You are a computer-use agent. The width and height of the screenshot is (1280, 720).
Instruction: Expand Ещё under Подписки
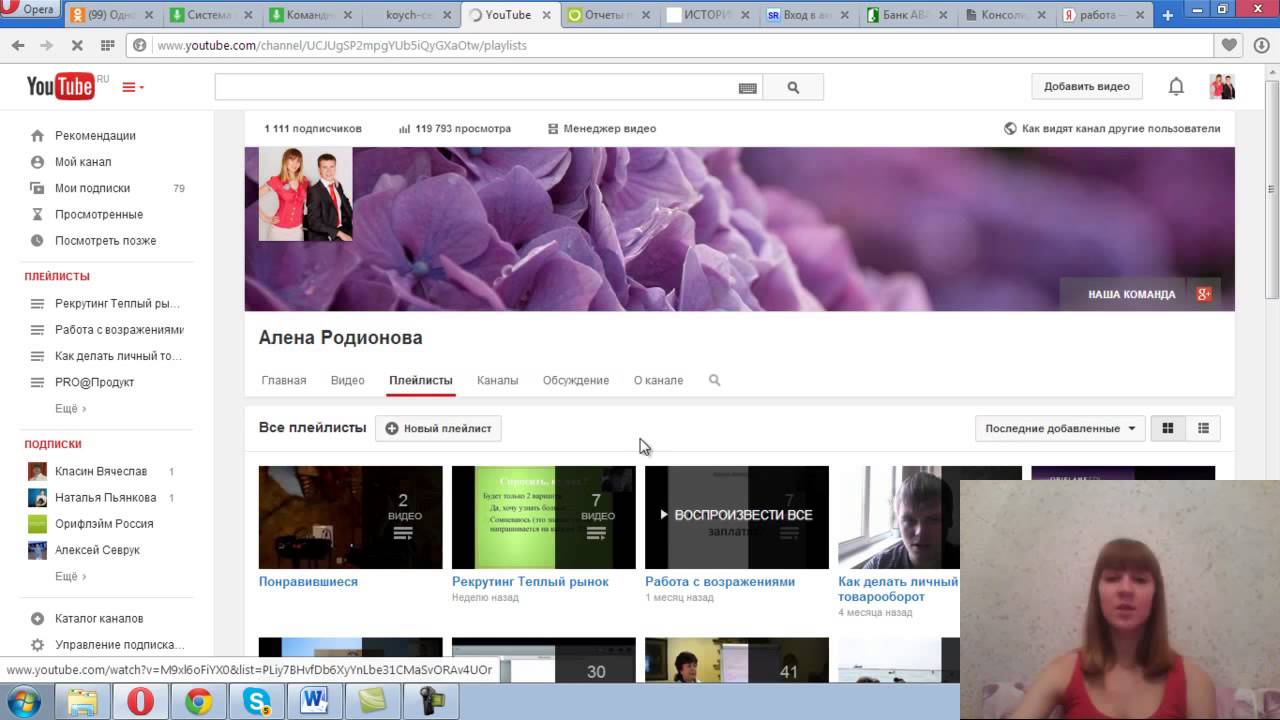coord(70,576)
